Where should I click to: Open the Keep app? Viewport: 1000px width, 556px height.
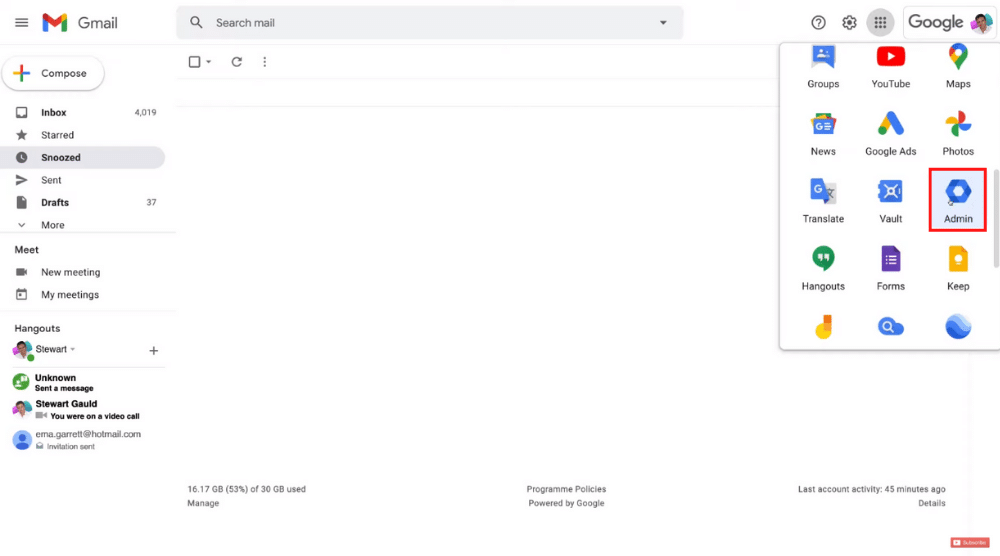tap(958, 269)
